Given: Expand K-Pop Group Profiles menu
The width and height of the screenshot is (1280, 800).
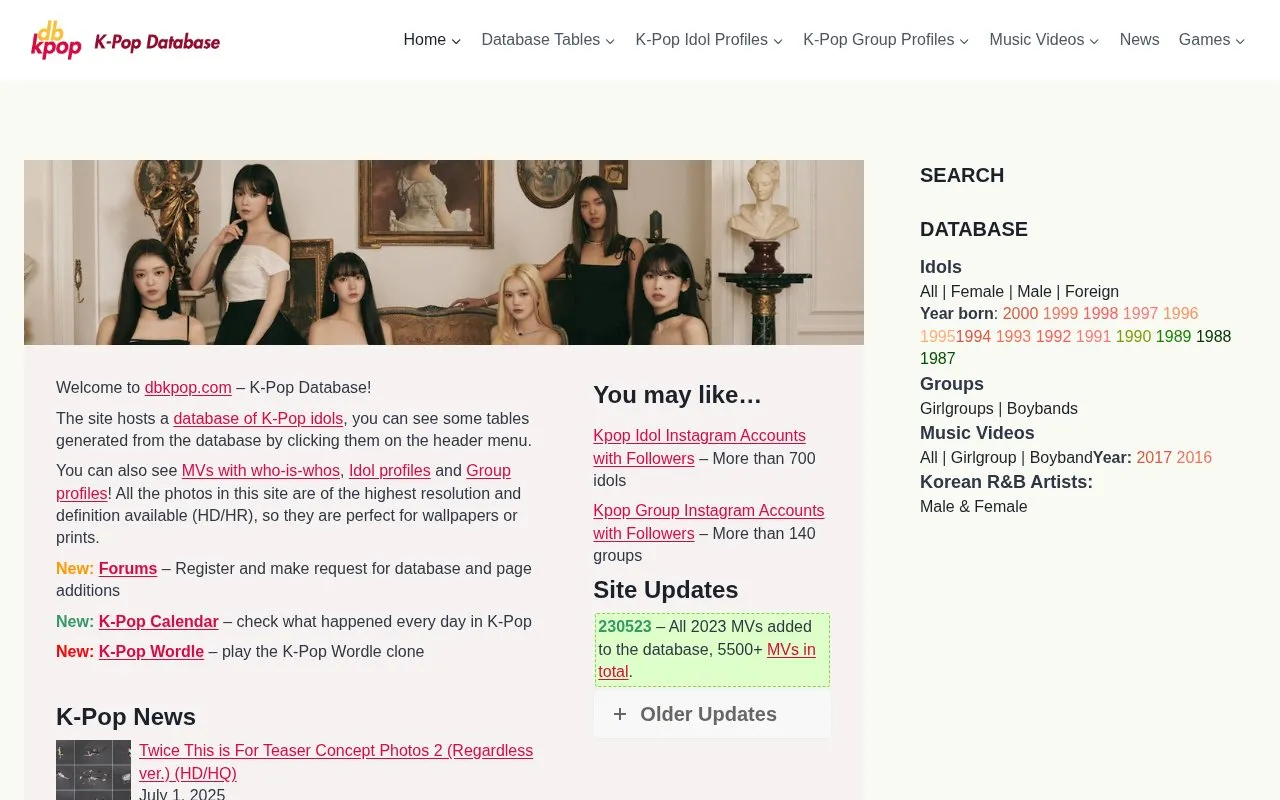Looking at the screenshot, I should click(886, 40).
